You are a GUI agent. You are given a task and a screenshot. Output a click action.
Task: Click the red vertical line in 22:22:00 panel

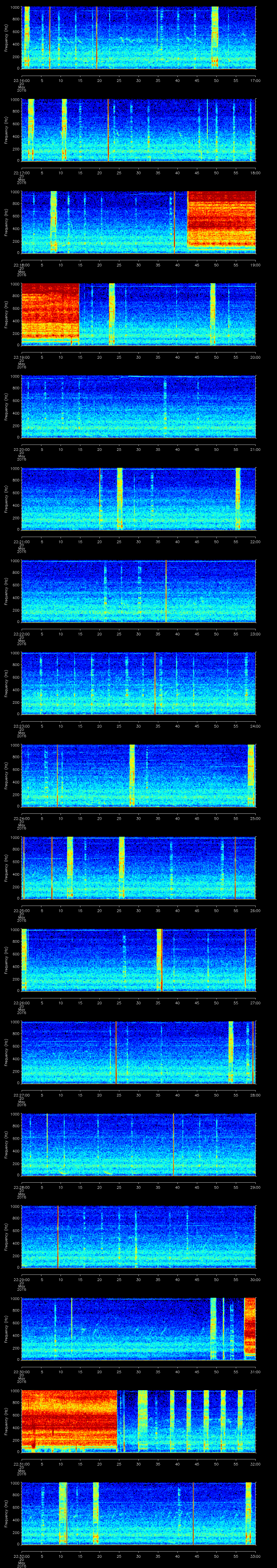166,591
